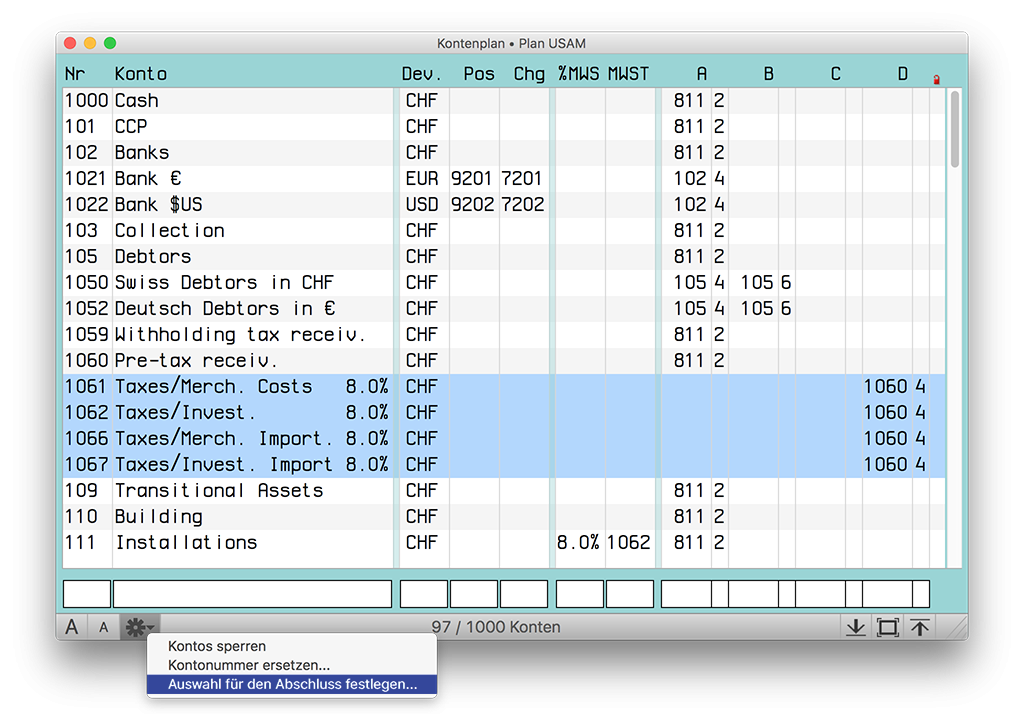The height and width of the screenshot is (720, 1024).
Task: Select 'Auswahl für den Abschluss festlegen...'
Action: coord(292,684)
